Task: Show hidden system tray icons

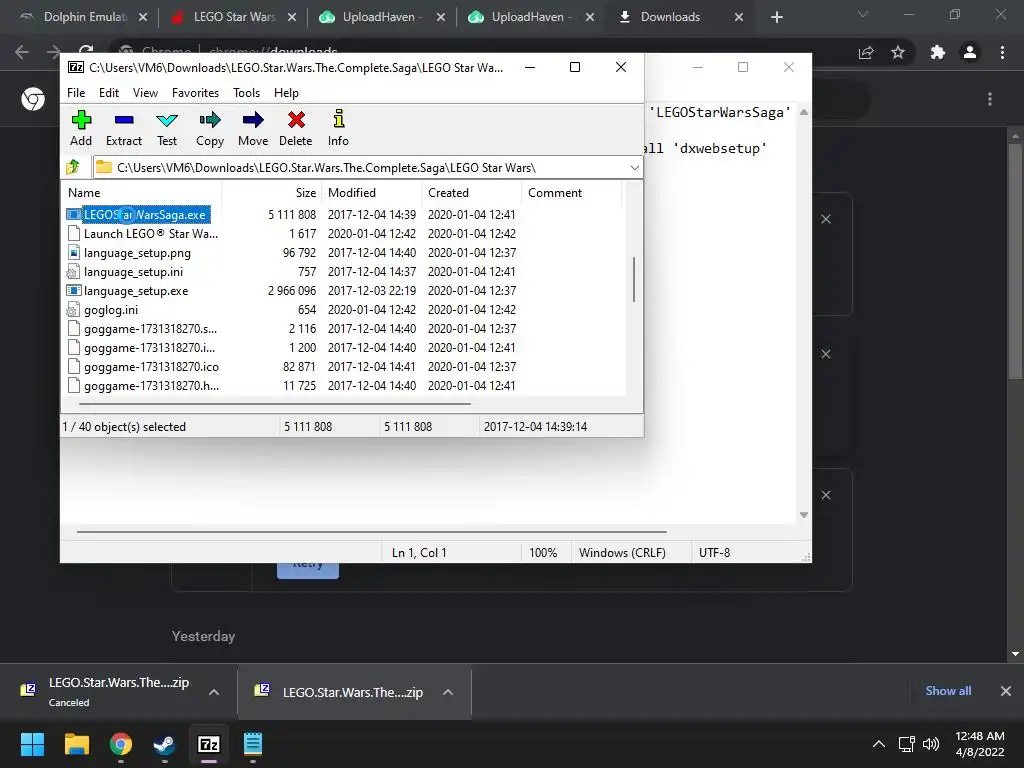Action: 879,744
